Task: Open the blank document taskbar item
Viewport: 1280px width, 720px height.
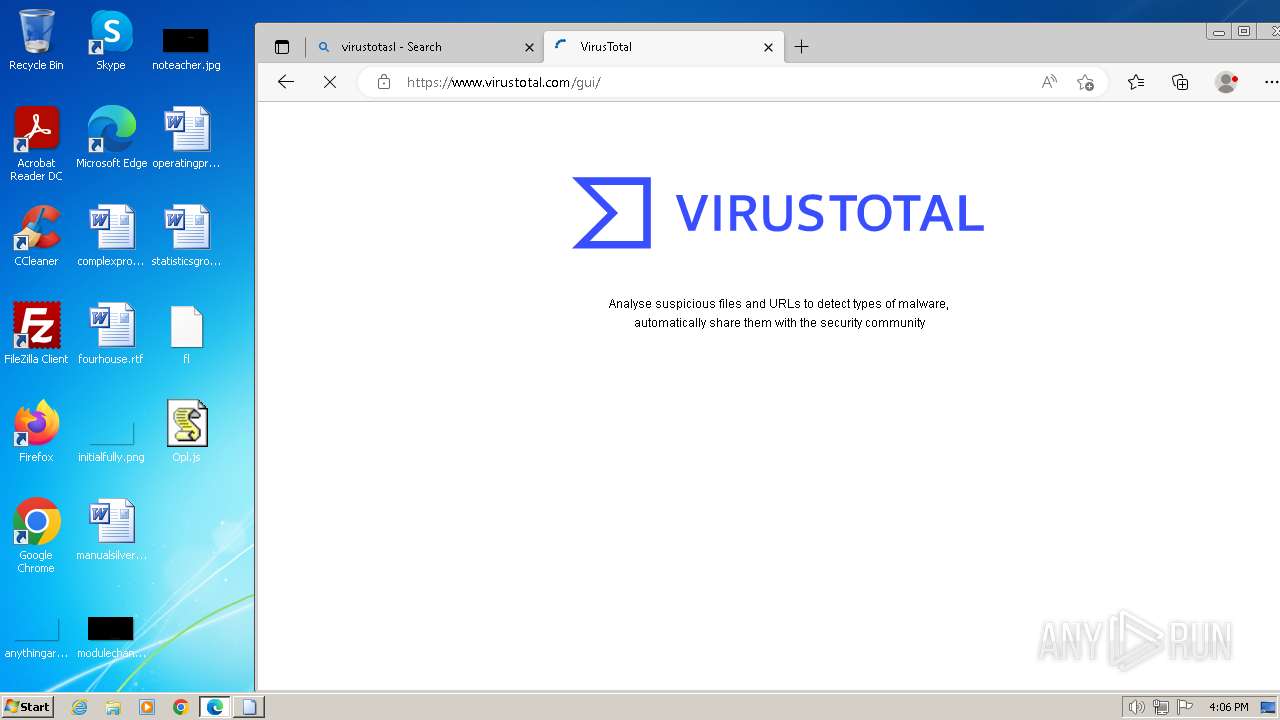Action: tap(249, 707)
